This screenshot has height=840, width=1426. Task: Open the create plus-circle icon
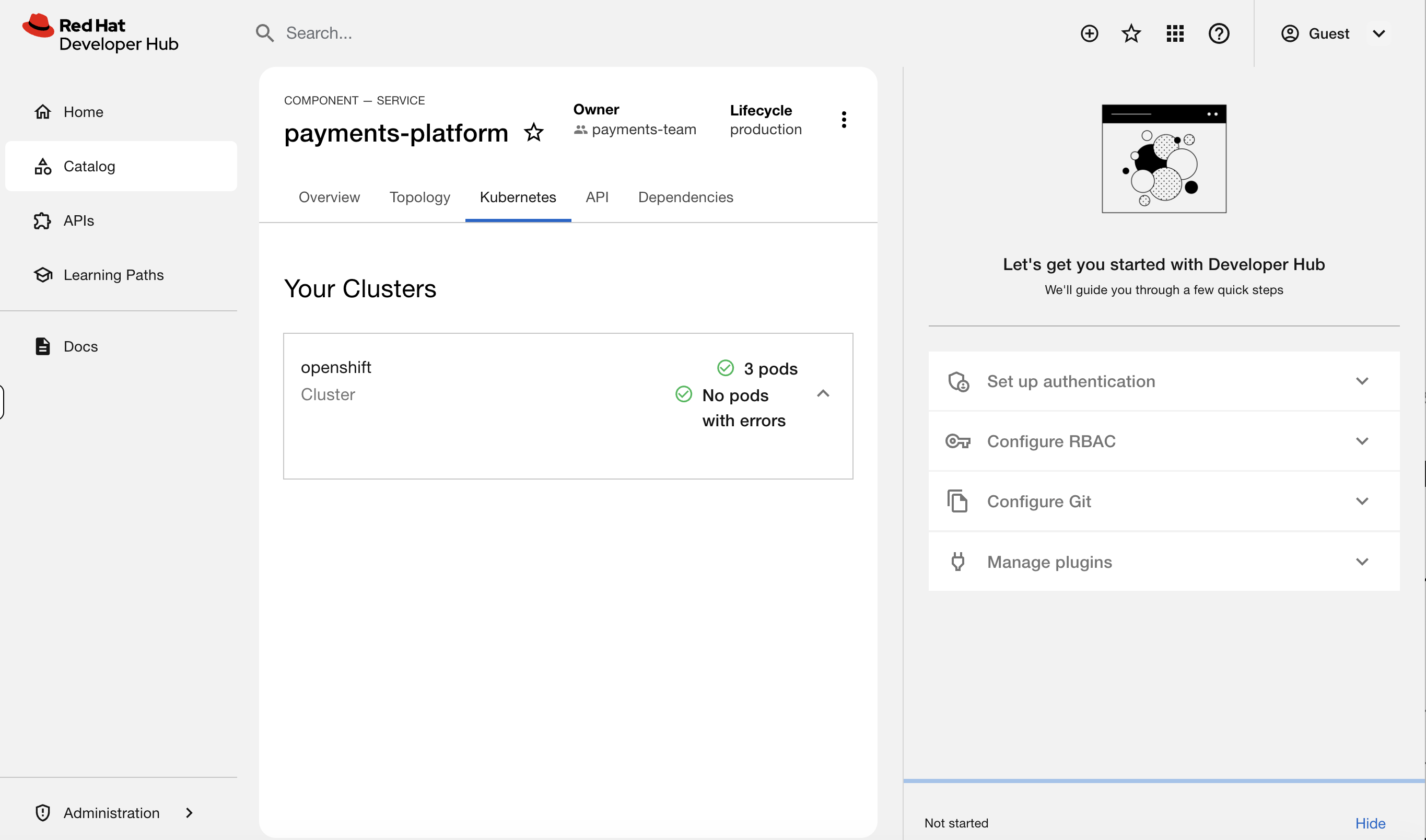pos(1089,33)
